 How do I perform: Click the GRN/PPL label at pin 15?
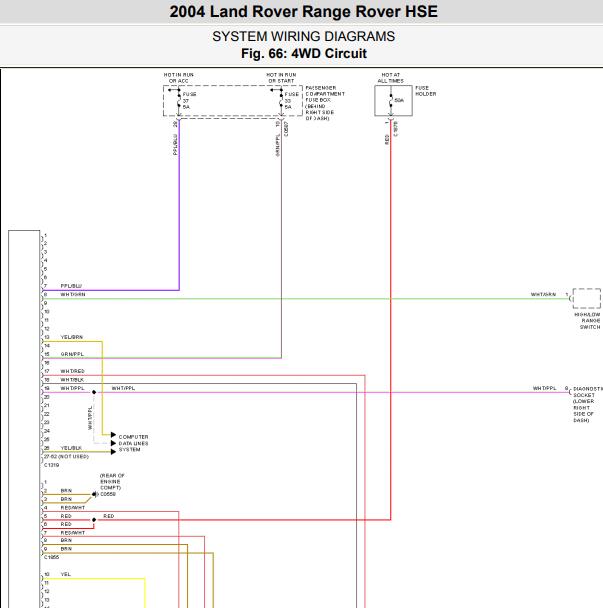72,354
